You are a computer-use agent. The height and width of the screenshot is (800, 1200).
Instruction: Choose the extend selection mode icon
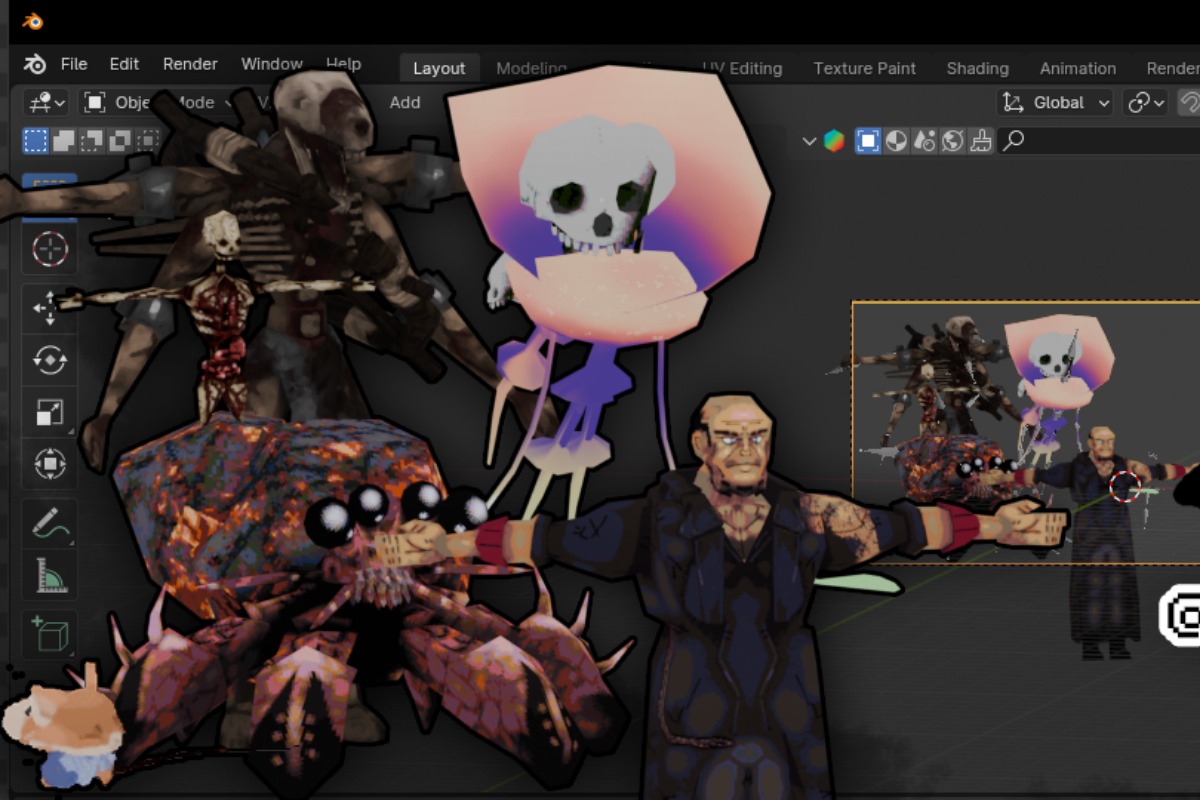point(64,141)
